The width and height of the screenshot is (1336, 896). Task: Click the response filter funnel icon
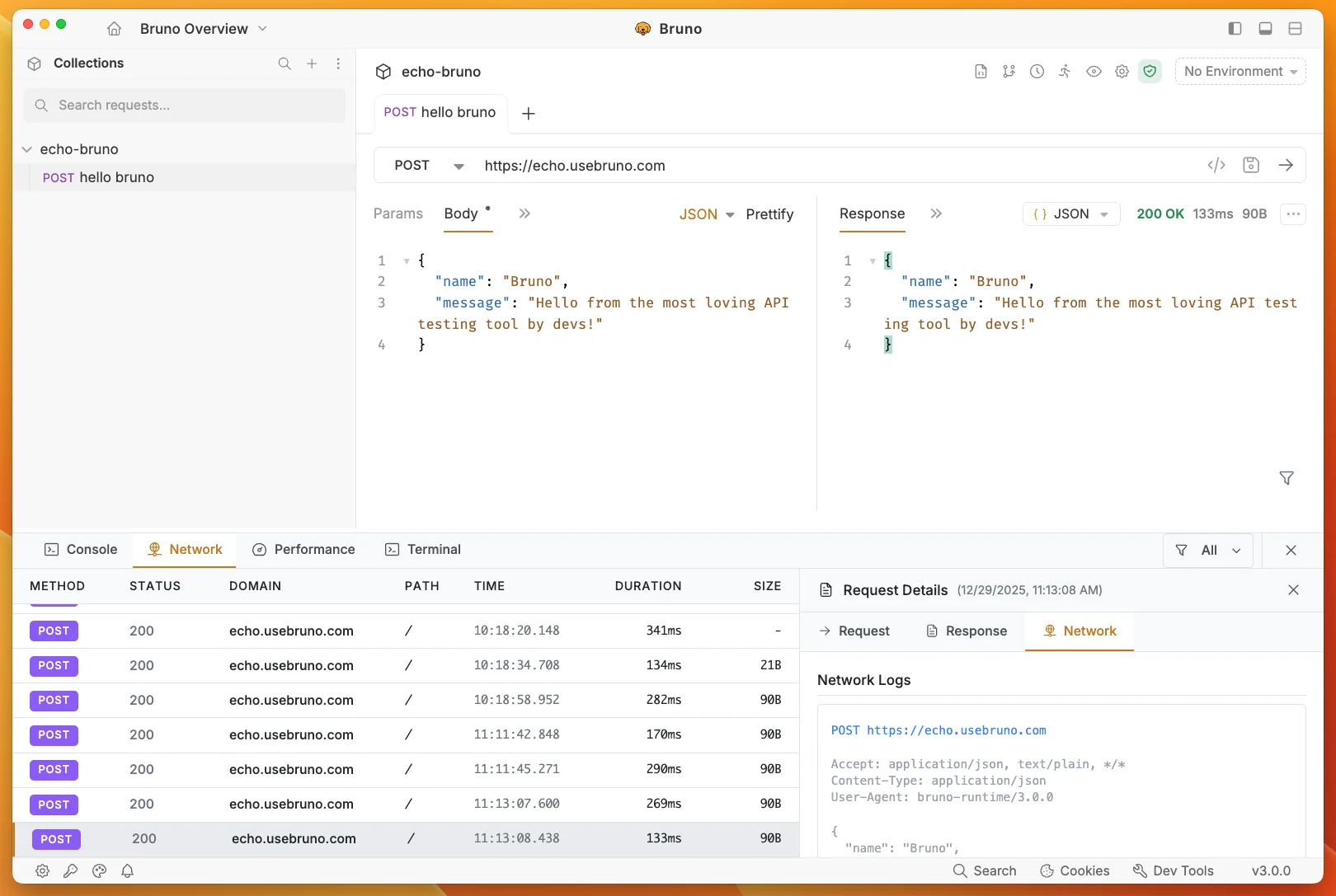coord(1287,478)
